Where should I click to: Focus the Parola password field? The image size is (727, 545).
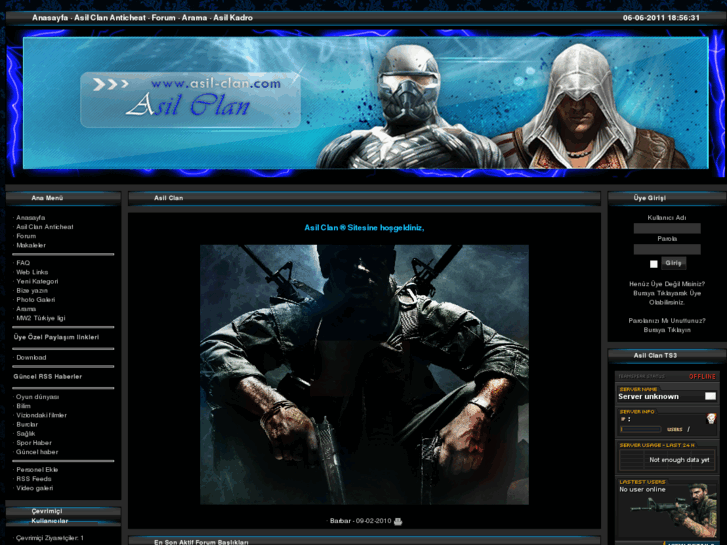point(667,250)
